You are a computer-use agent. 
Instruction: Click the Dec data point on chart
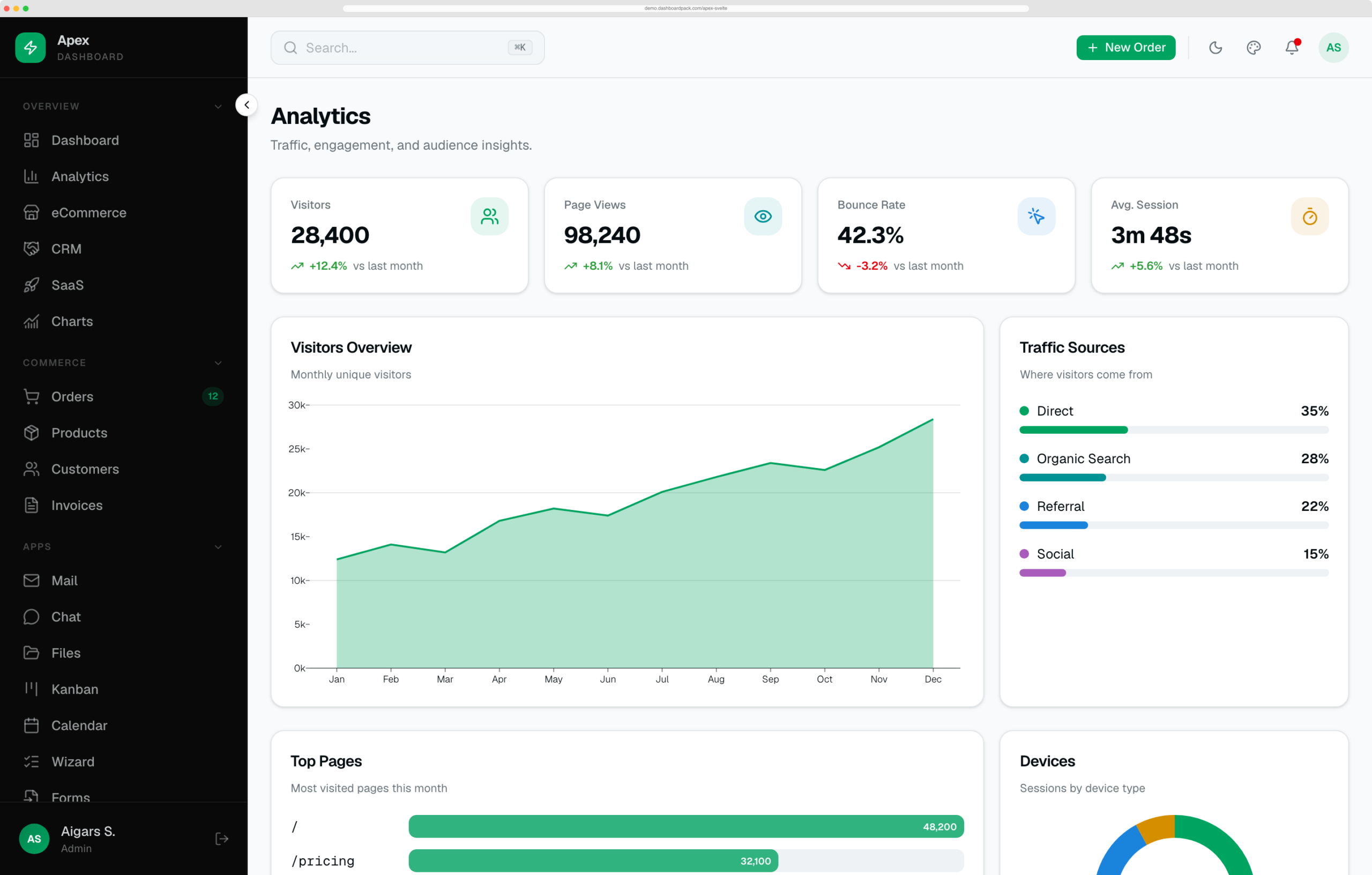point(933,420)
